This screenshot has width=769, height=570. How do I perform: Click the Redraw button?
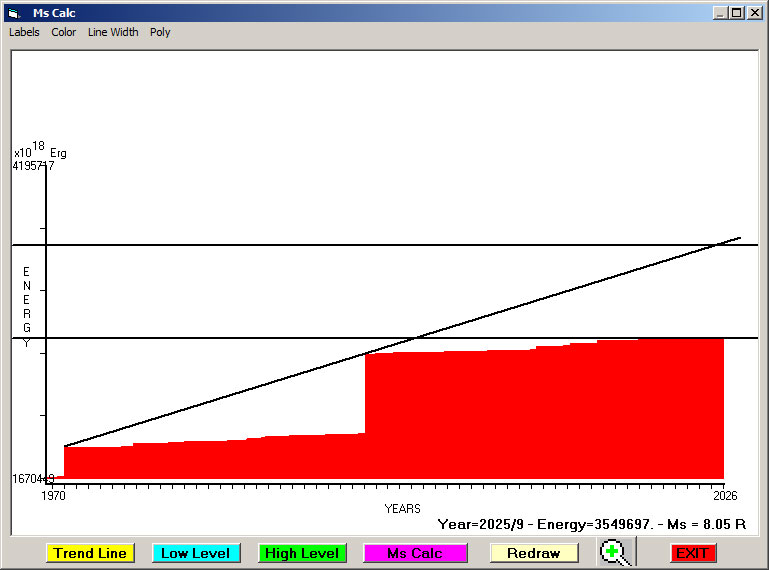click(x=534, y=553)
